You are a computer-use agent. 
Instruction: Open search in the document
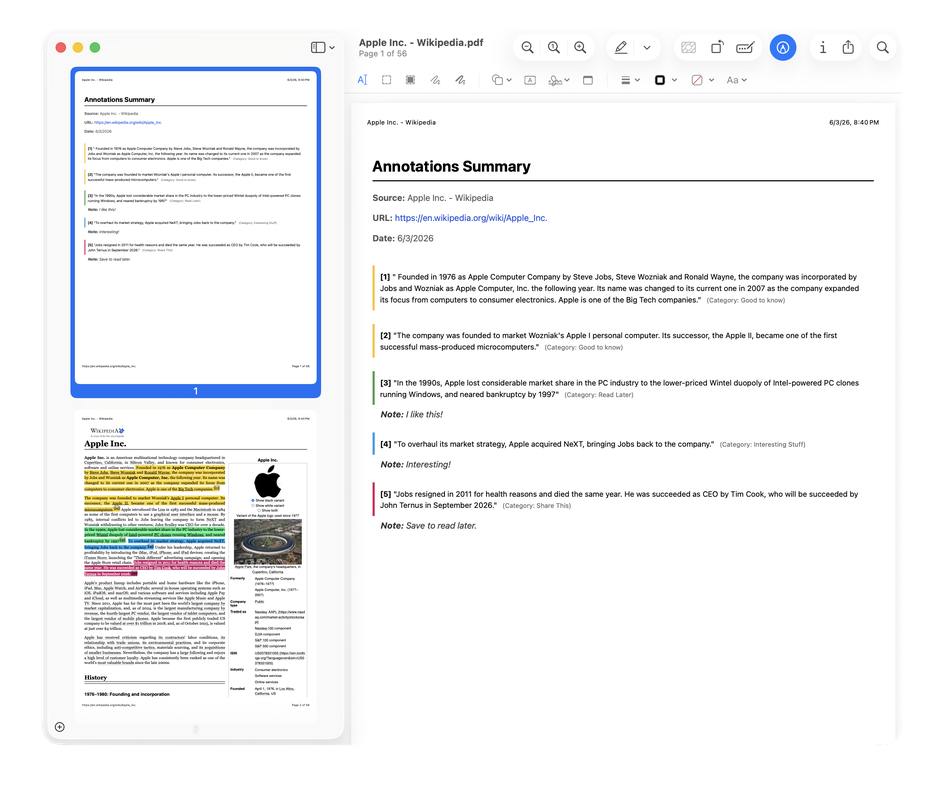(883, 48)
